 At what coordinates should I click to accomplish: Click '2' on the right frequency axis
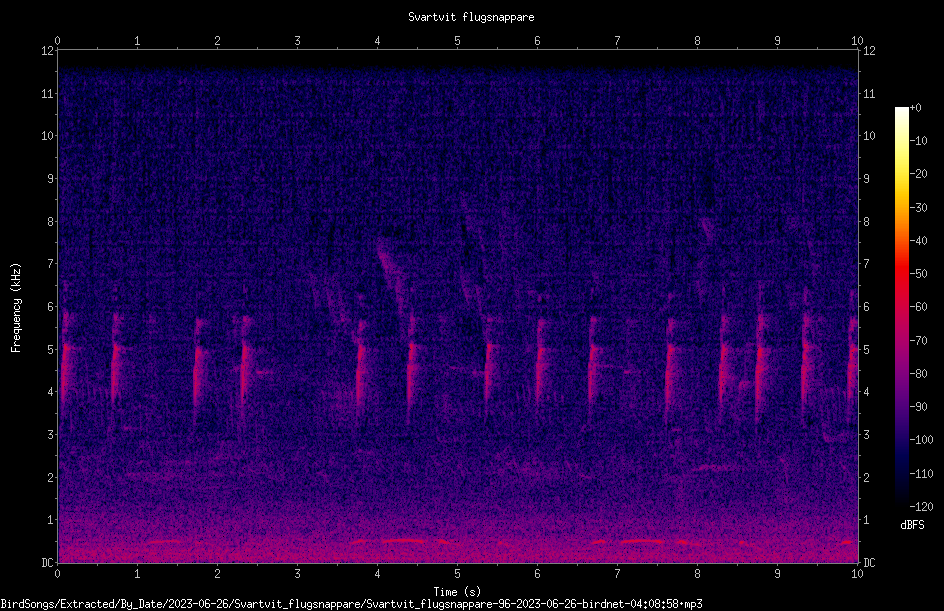point(866,477)
